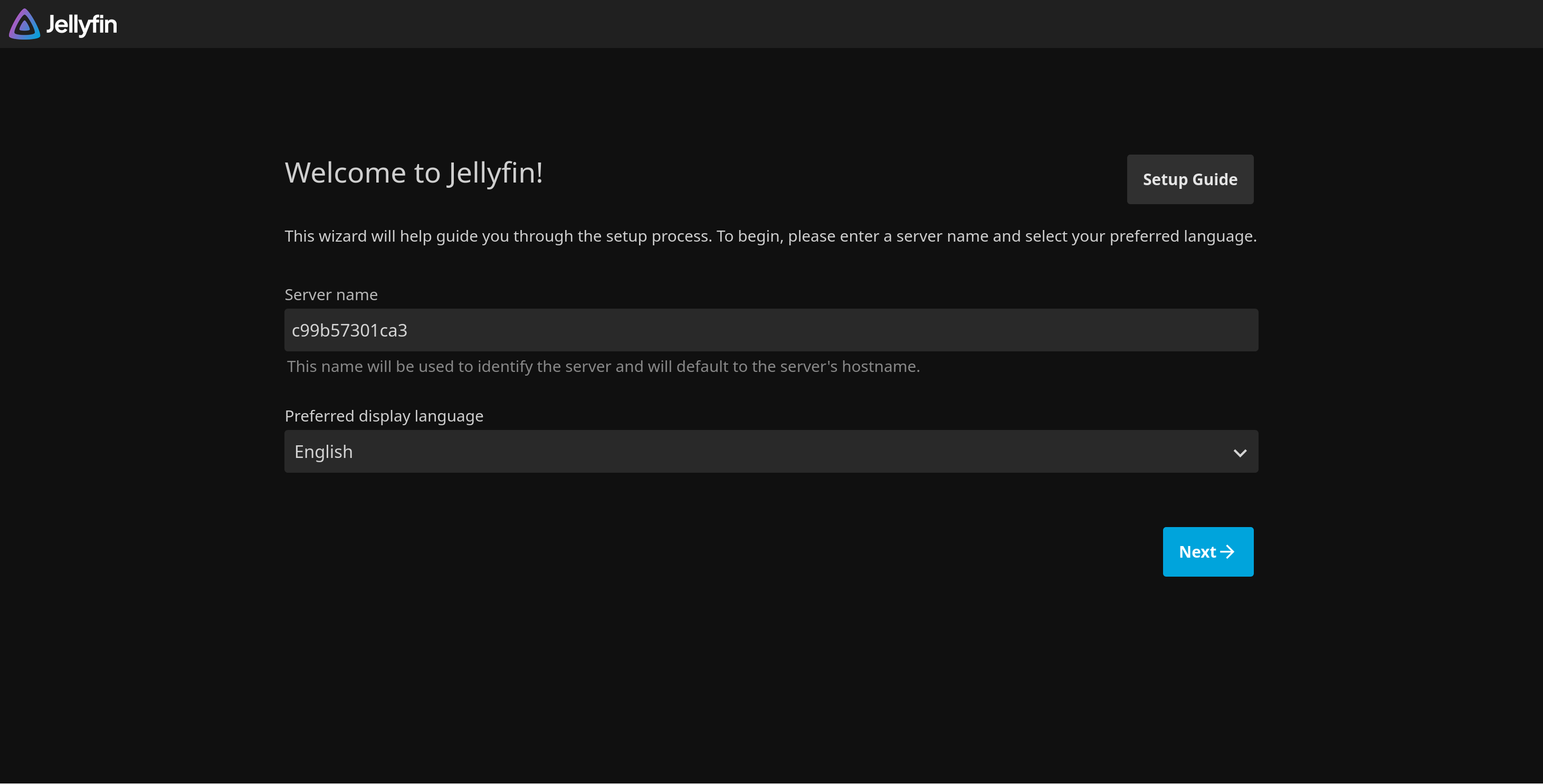The width and height of the screenshot is (1543, 784).
Task: Select the Jellyfin logo to return home
Action: 24,24
